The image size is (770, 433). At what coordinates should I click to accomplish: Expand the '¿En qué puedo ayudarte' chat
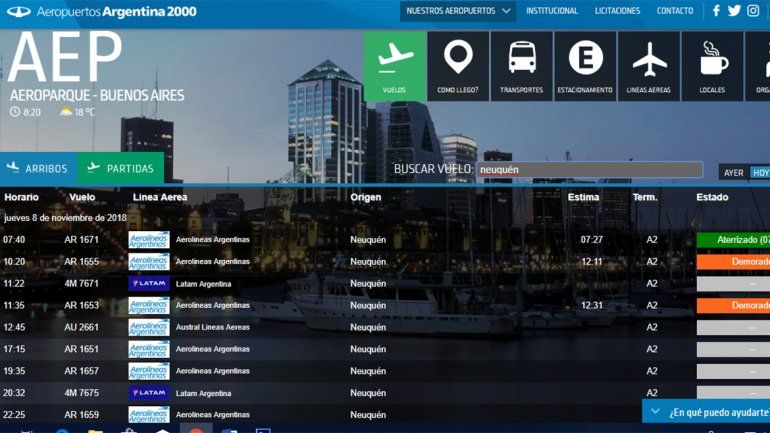click(705, 411)
